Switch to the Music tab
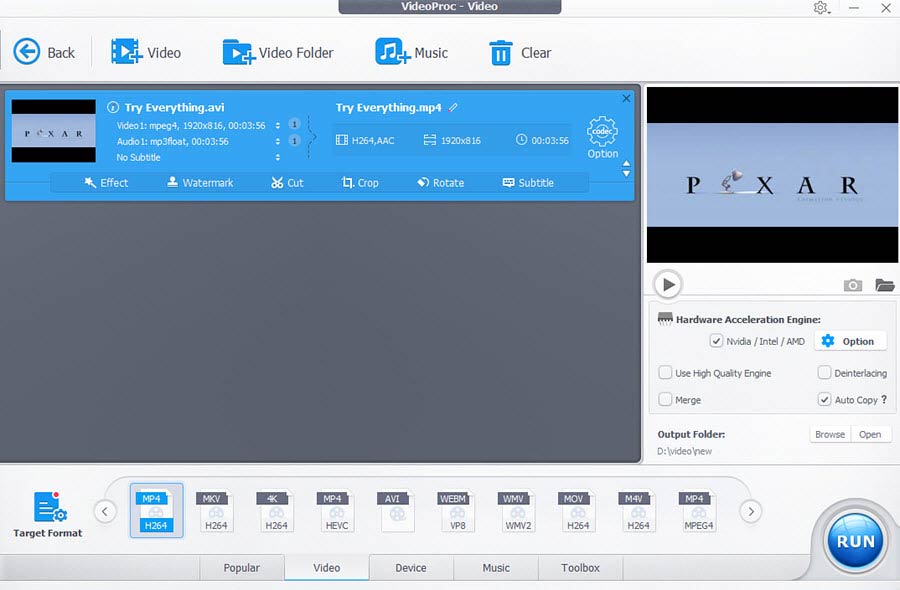 point(496,568)
